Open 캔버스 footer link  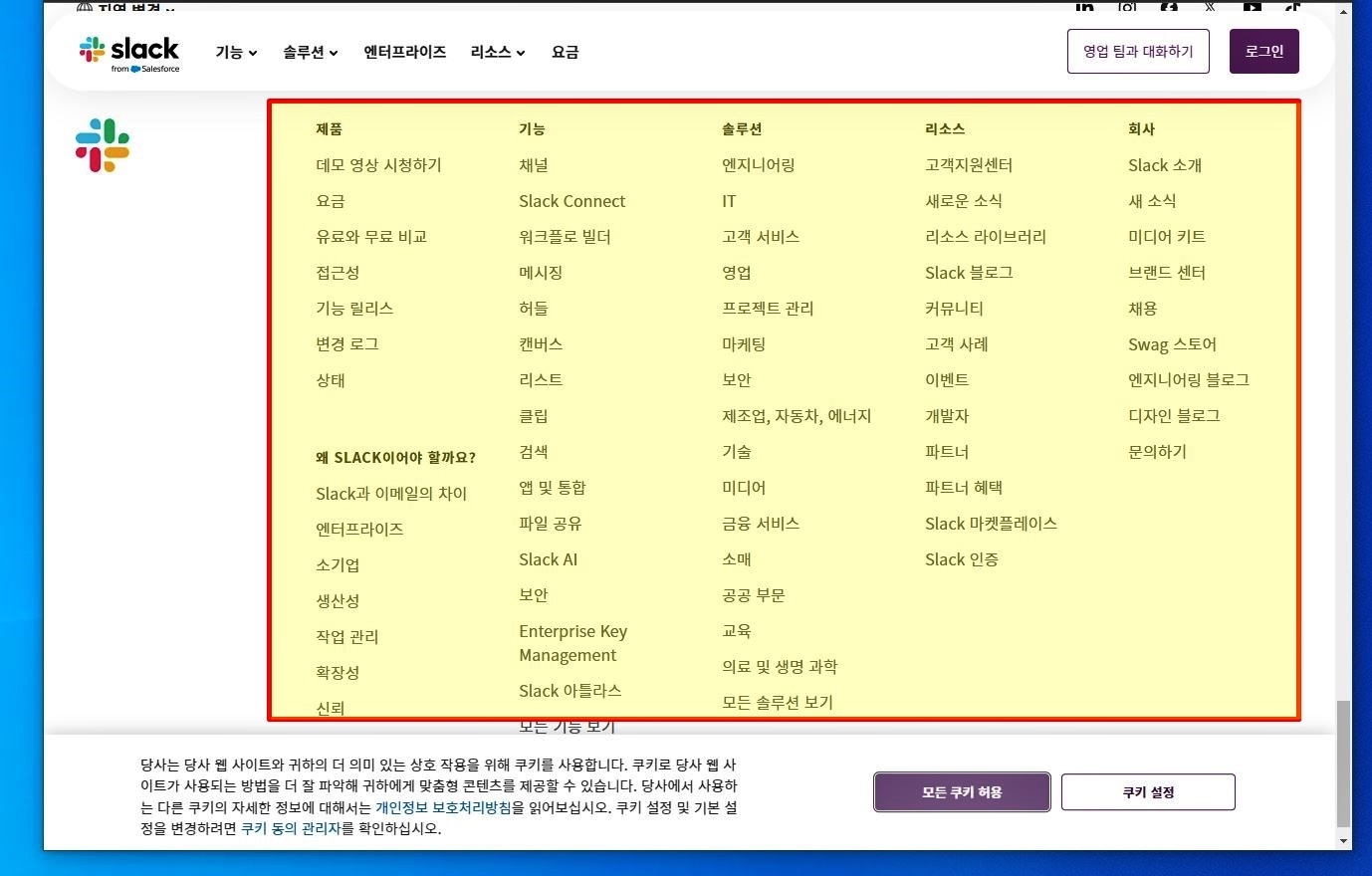(x=541, y=344)
